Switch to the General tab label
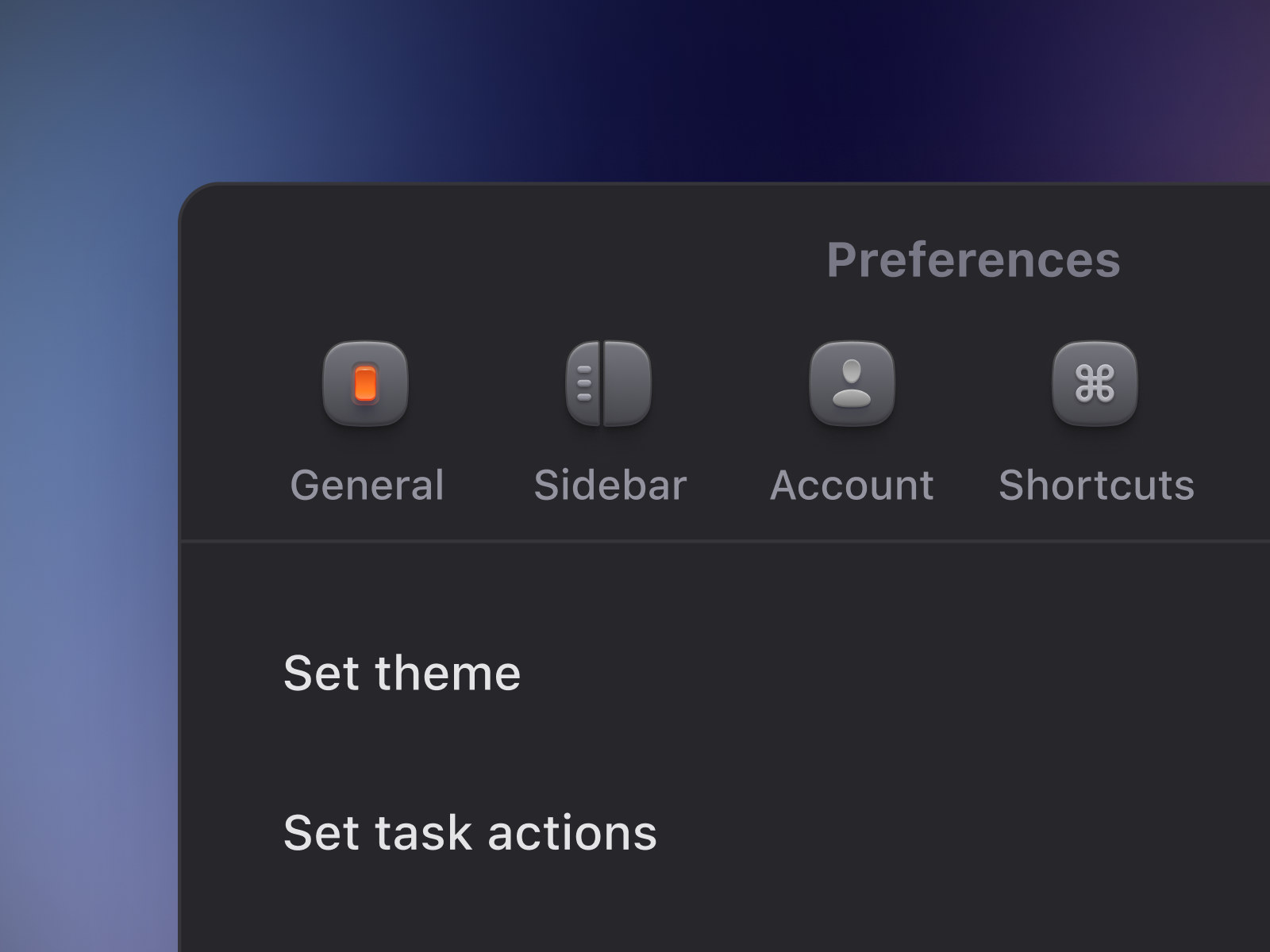This screenshot has height=952, width=1270. click(x=367, y=485)
